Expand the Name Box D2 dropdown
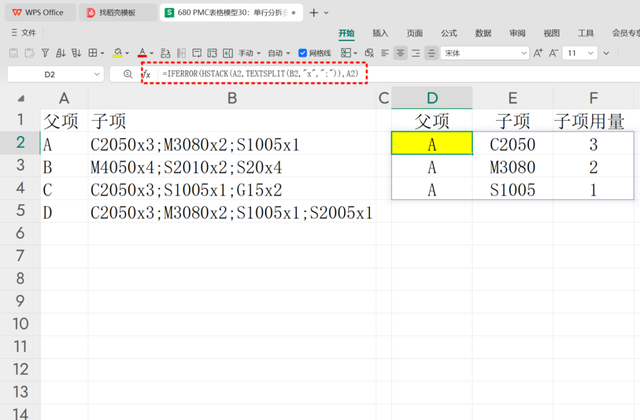Viewport: 640px width, 420px height. click(96, 74)
